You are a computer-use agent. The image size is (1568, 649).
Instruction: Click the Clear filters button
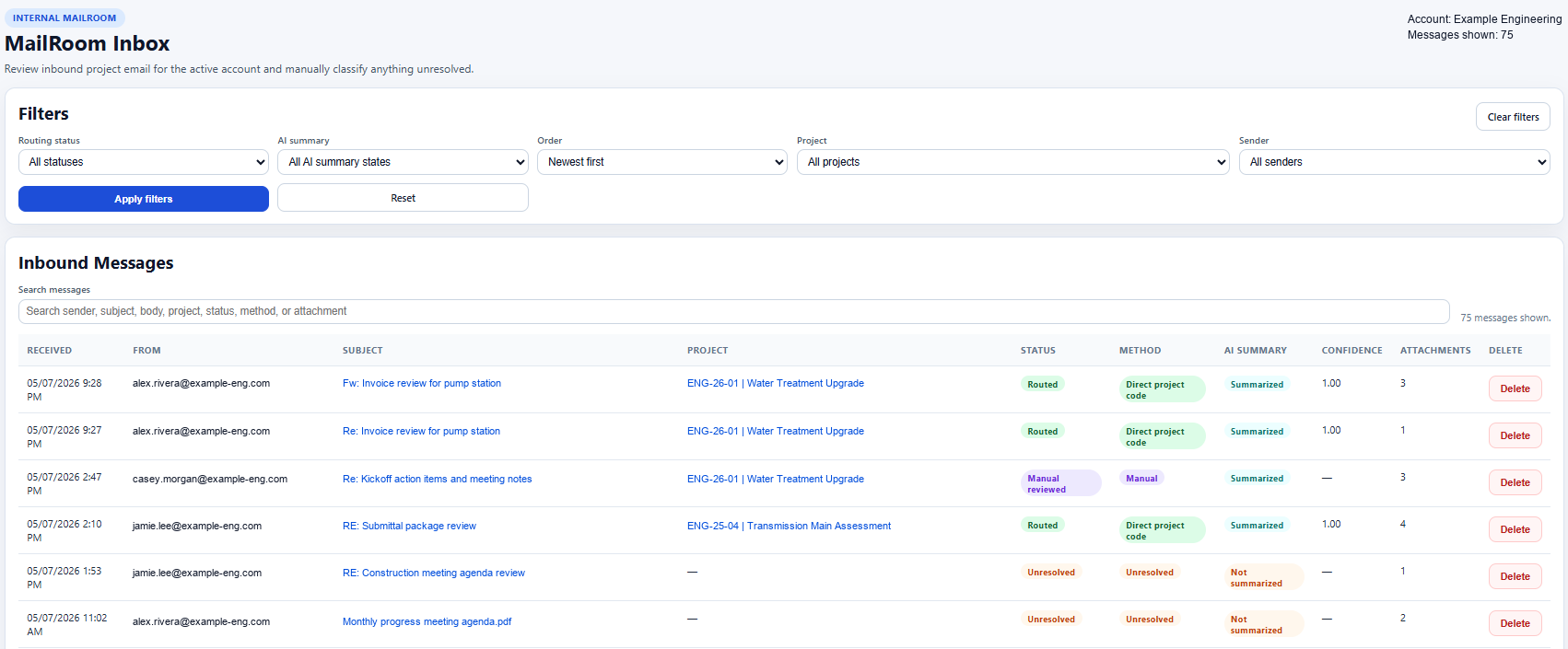1513,117
